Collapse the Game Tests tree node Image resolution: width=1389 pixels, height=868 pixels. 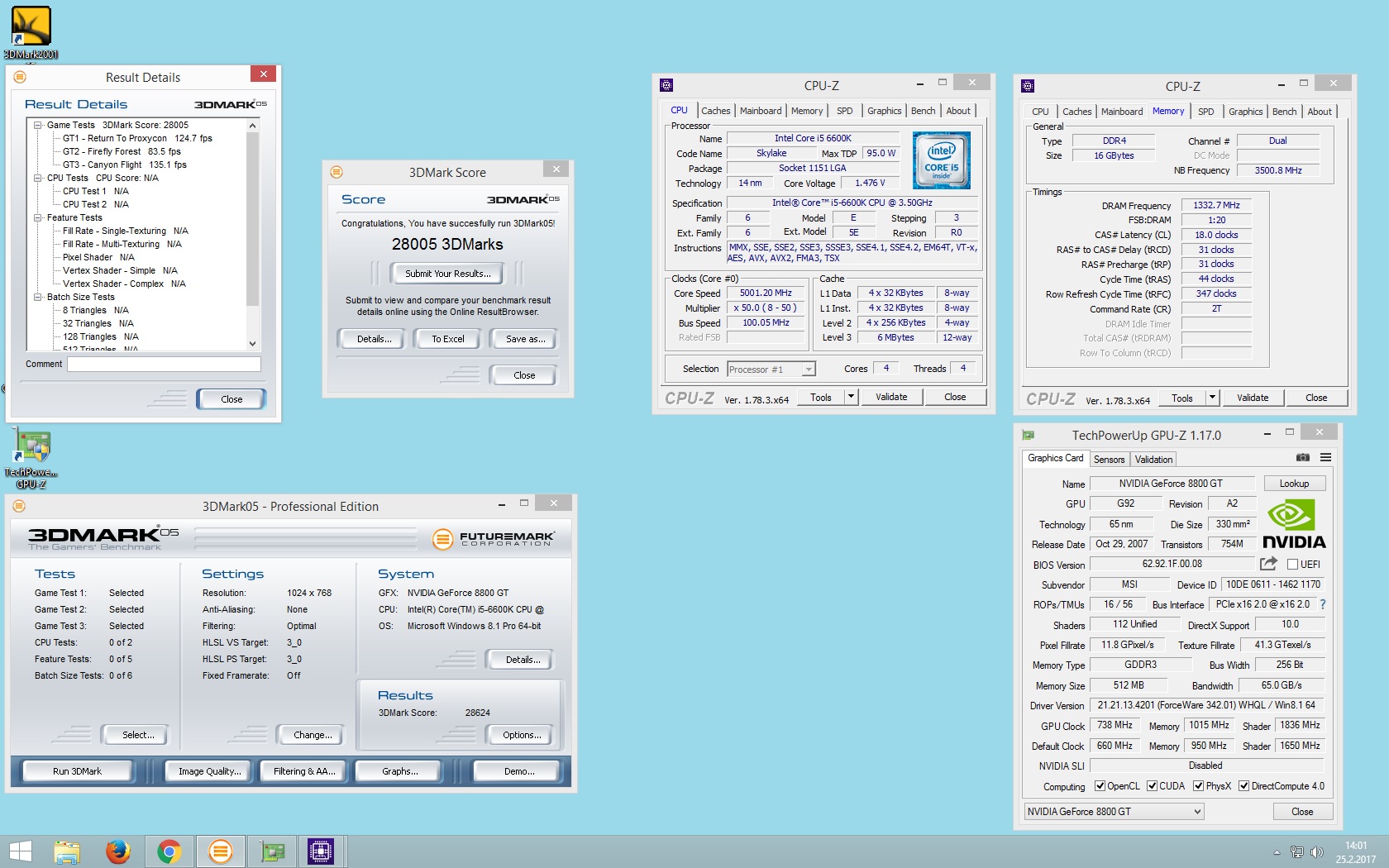click(x=37, y=125)
